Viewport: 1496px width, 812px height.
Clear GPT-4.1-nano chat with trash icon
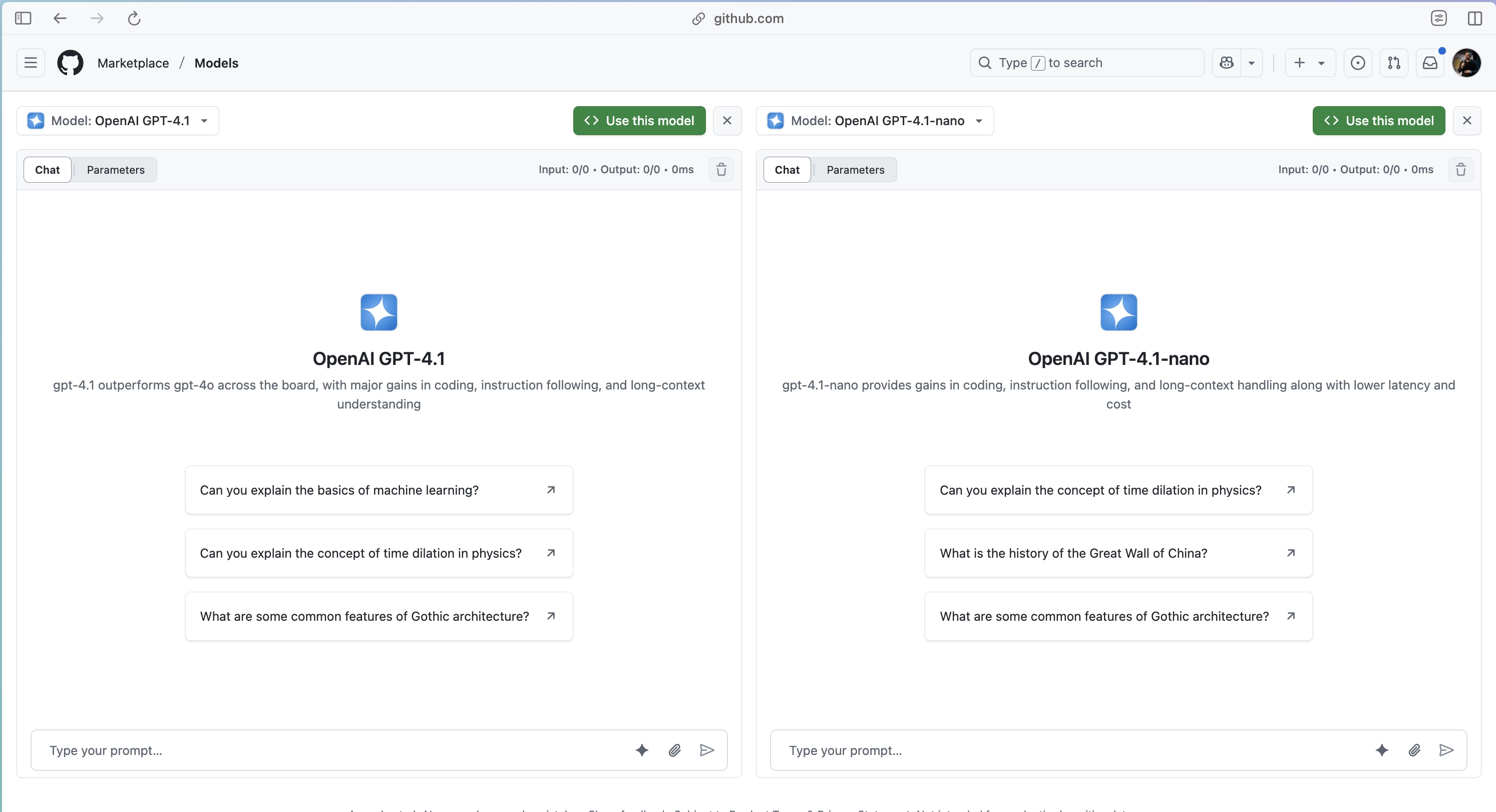pos(1461,170)
